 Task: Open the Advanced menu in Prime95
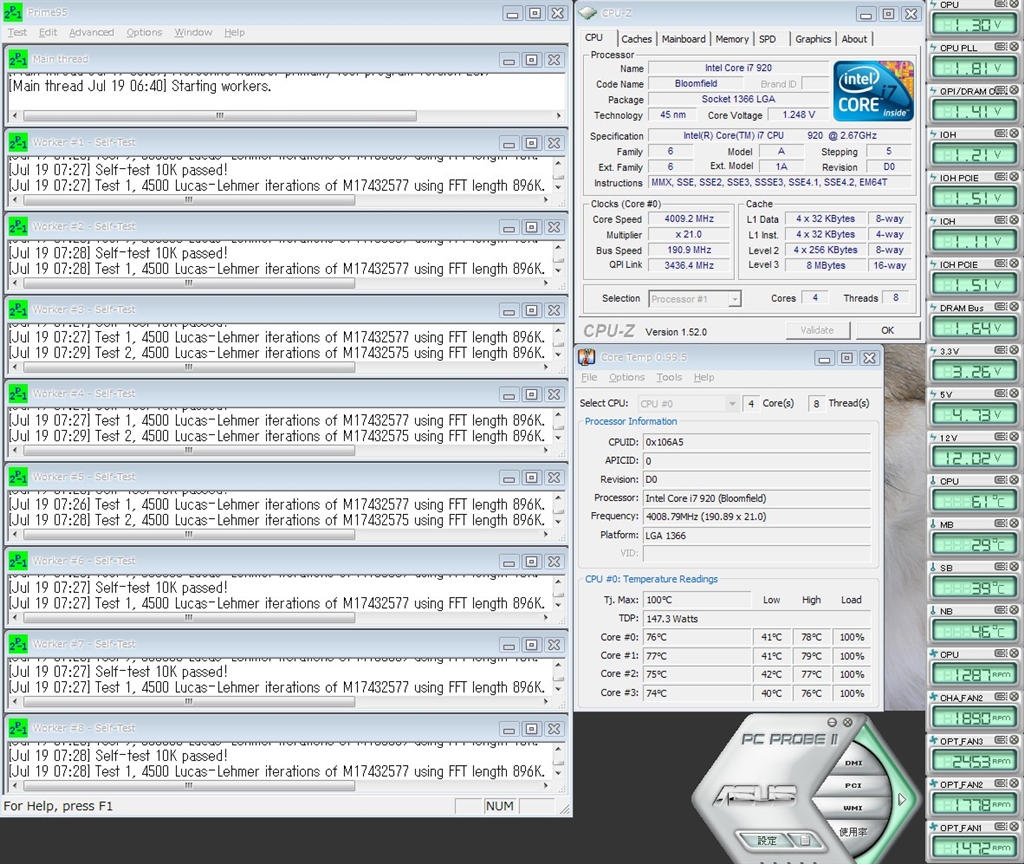pos(91,32)
